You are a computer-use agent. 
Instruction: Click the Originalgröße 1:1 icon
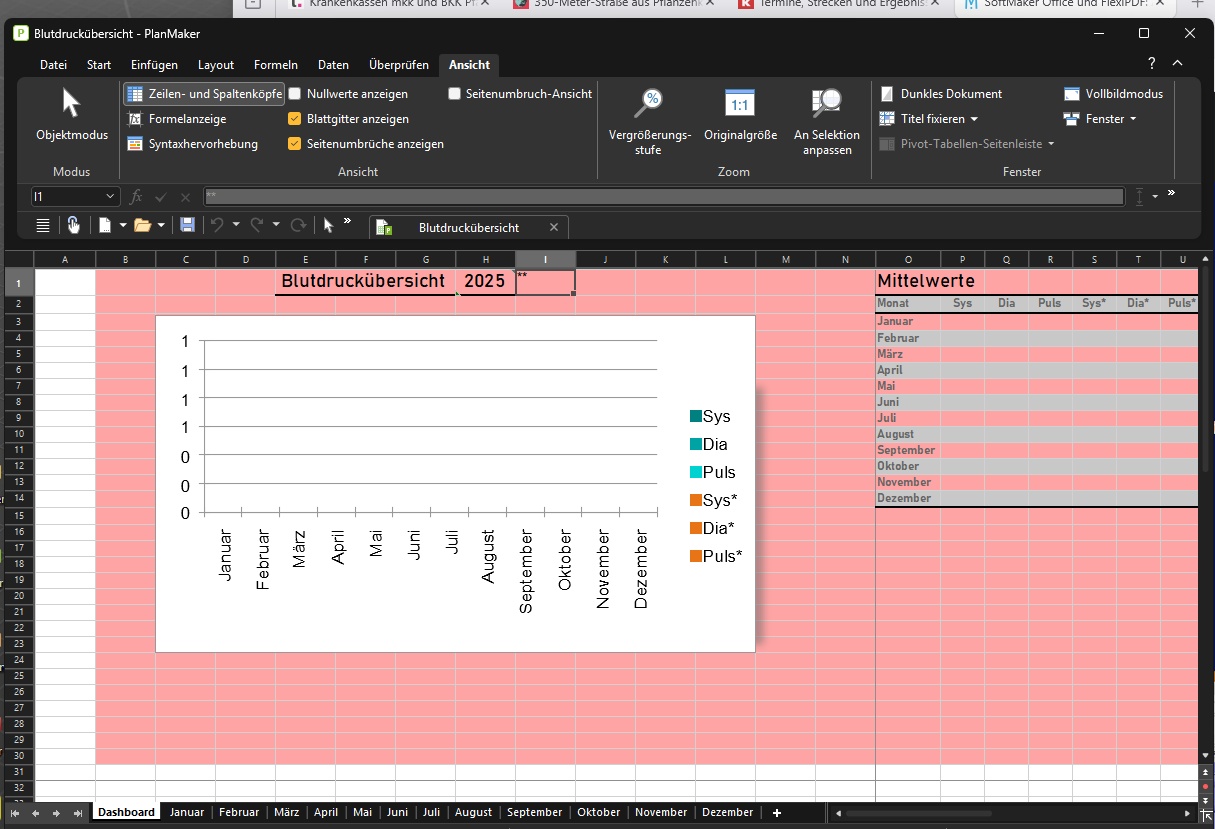coord(740,103)
